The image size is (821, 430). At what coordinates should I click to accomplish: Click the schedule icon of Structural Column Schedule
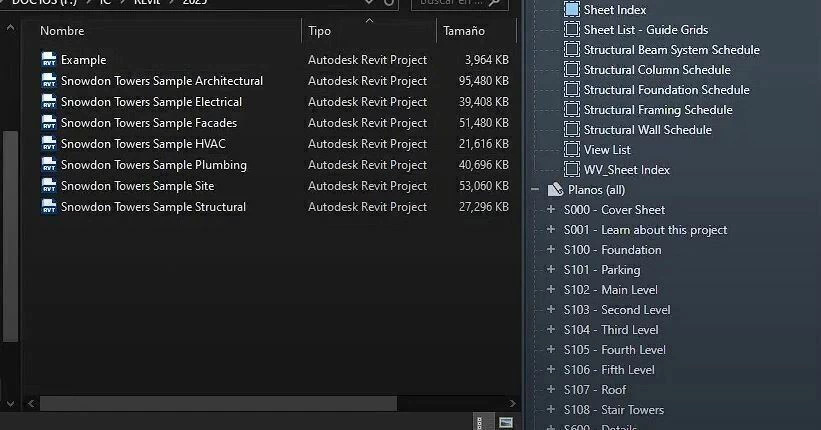(572, 69)
